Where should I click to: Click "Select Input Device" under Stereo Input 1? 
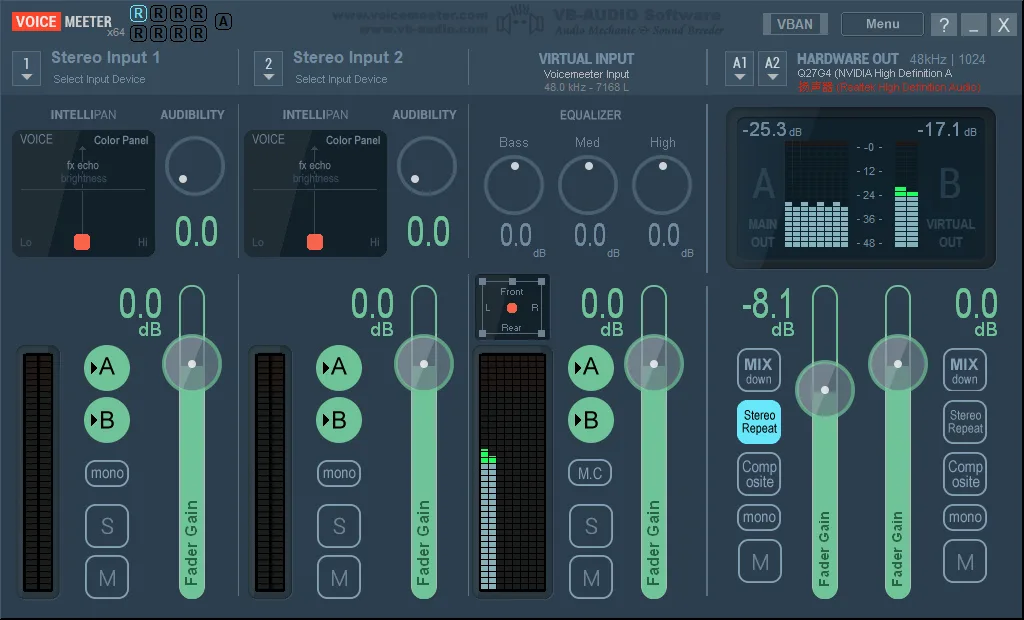pos(99,79)
